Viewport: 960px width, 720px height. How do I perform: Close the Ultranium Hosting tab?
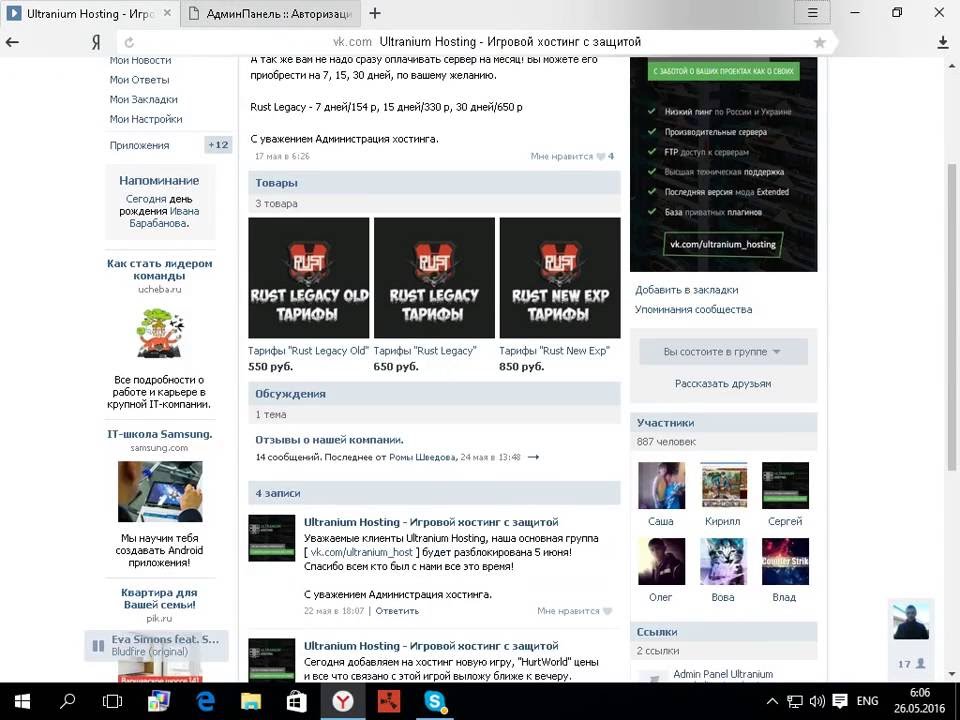click(167, 13)
